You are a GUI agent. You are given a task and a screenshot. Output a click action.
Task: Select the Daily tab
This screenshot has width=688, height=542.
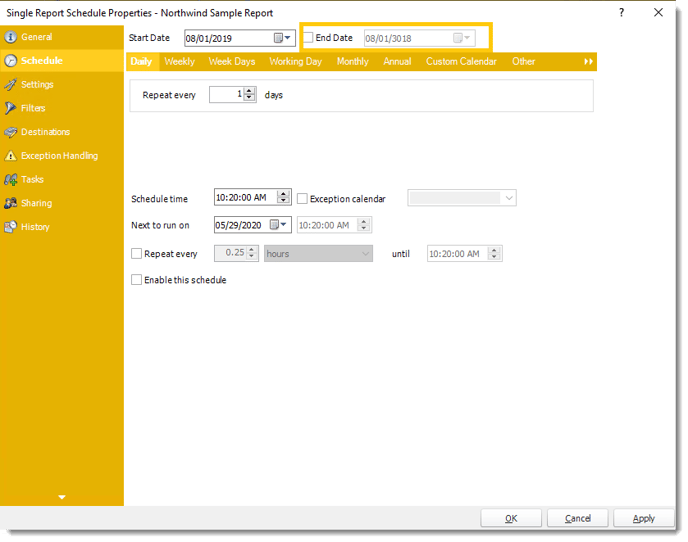coord(141,62)
